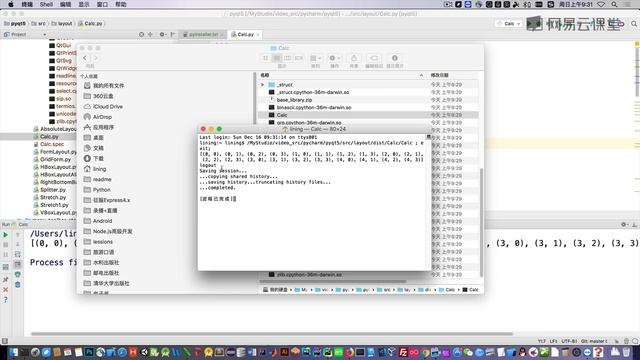Switch Finder to icon view

tap(266, 58)
